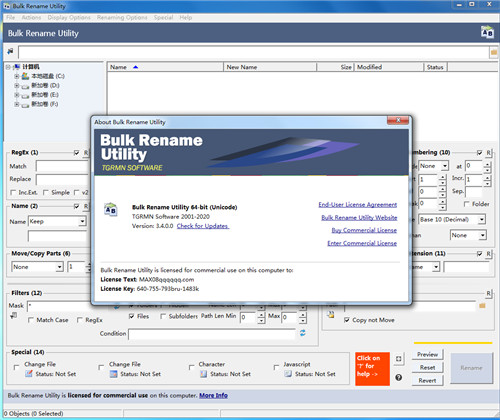
Task: Toggle the Name (2) panel checkbox
Action: 77,206
